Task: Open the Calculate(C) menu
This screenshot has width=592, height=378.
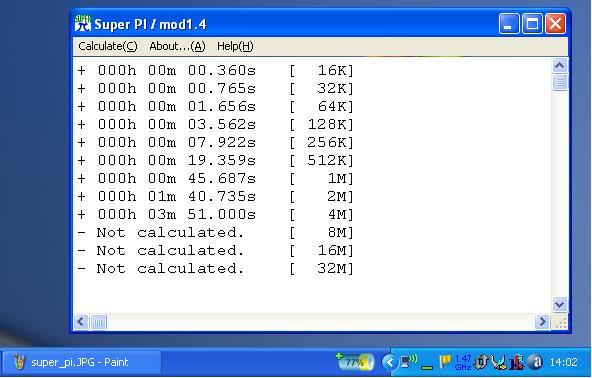Action: (x=108, y=46)
